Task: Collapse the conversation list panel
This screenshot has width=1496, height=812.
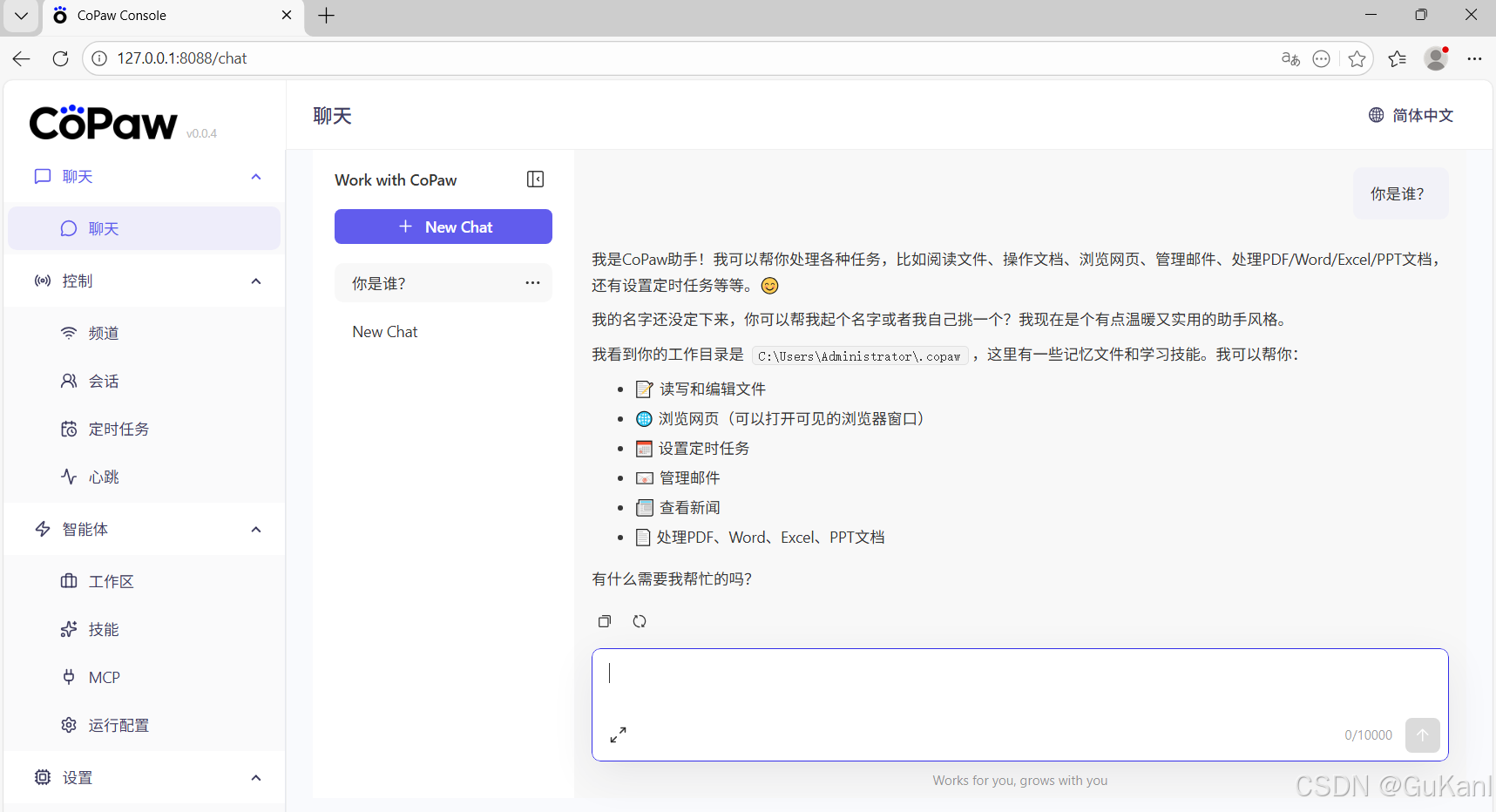Action: point(536,179)
